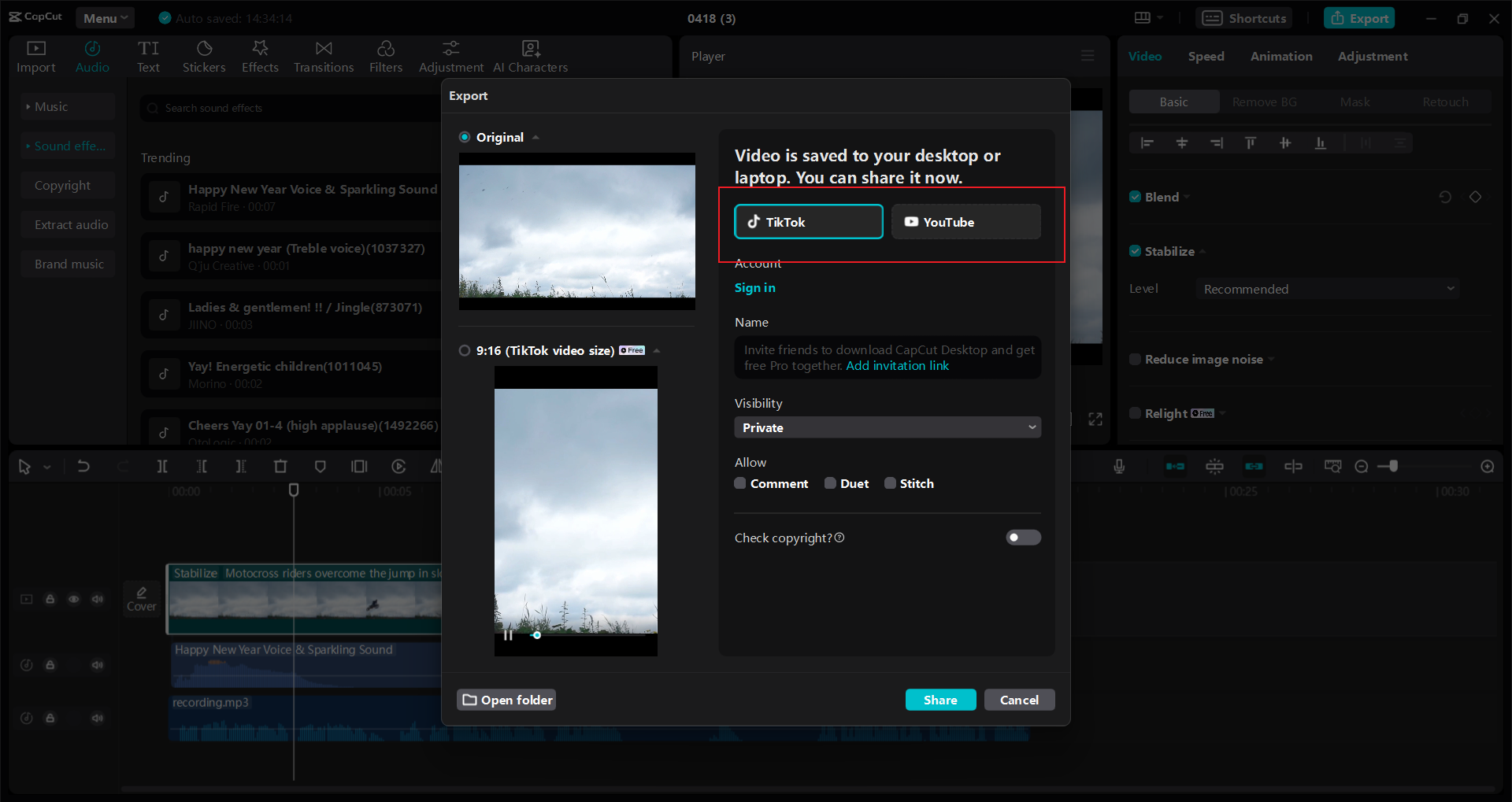Uncheck the Stabilize checkbox
Viewport: 1512px width, 802px height.
coord(1135,251)
